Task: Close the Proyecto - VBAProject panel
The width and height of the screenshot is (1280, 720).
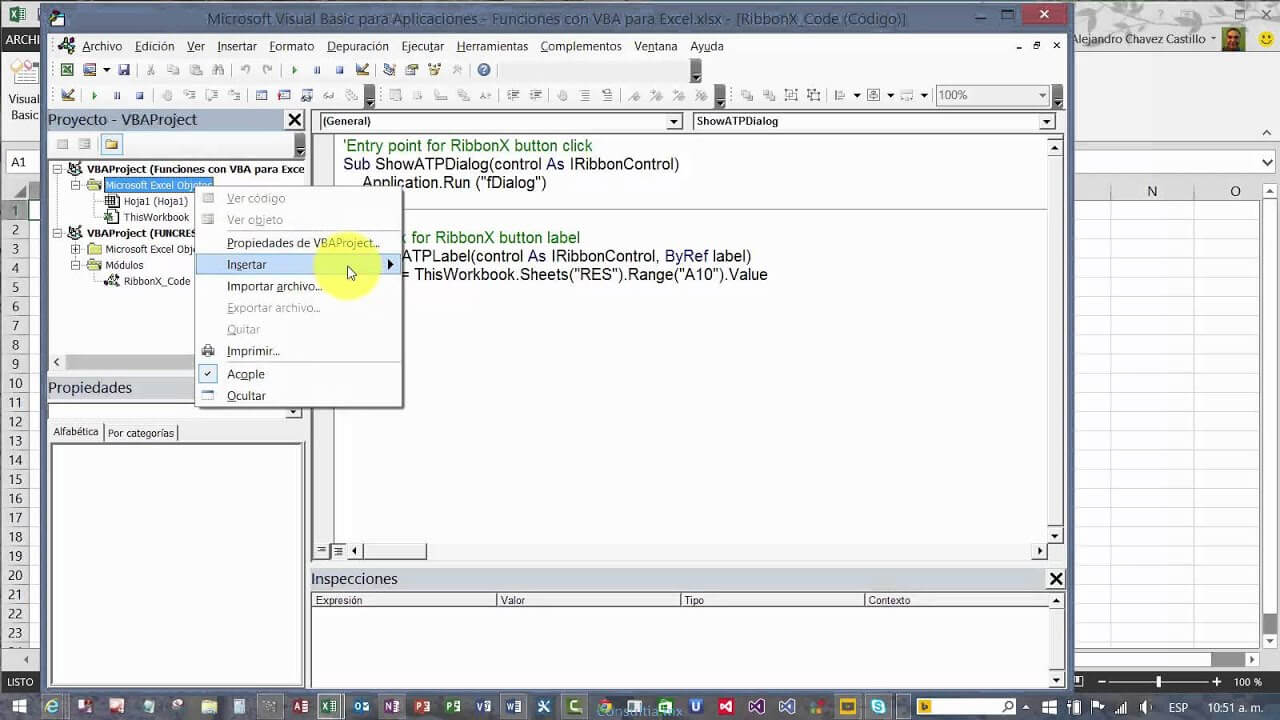Action: coord(295,120)
